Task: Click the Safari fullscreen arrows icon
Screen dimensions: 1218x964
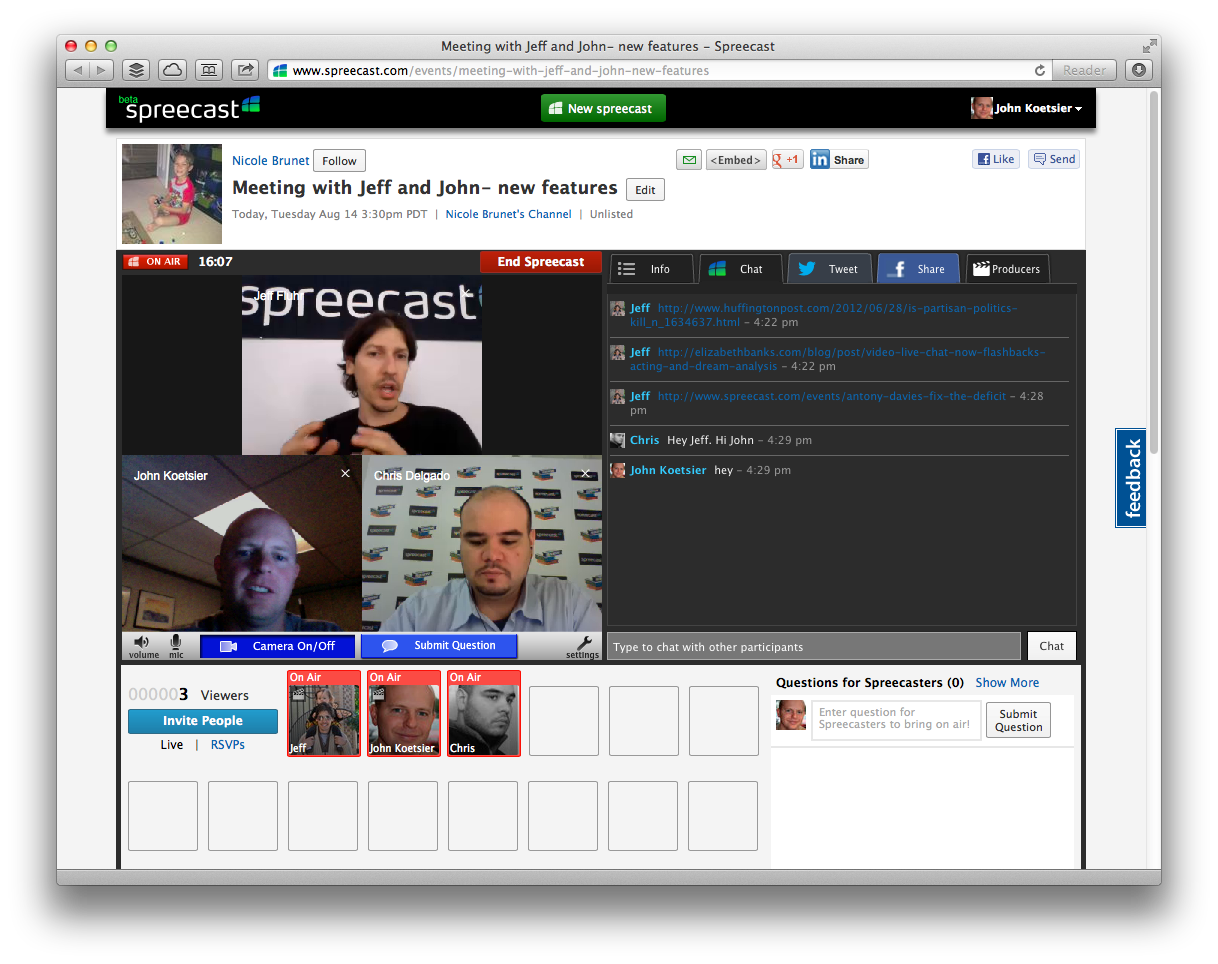Action: [1149, 46]
